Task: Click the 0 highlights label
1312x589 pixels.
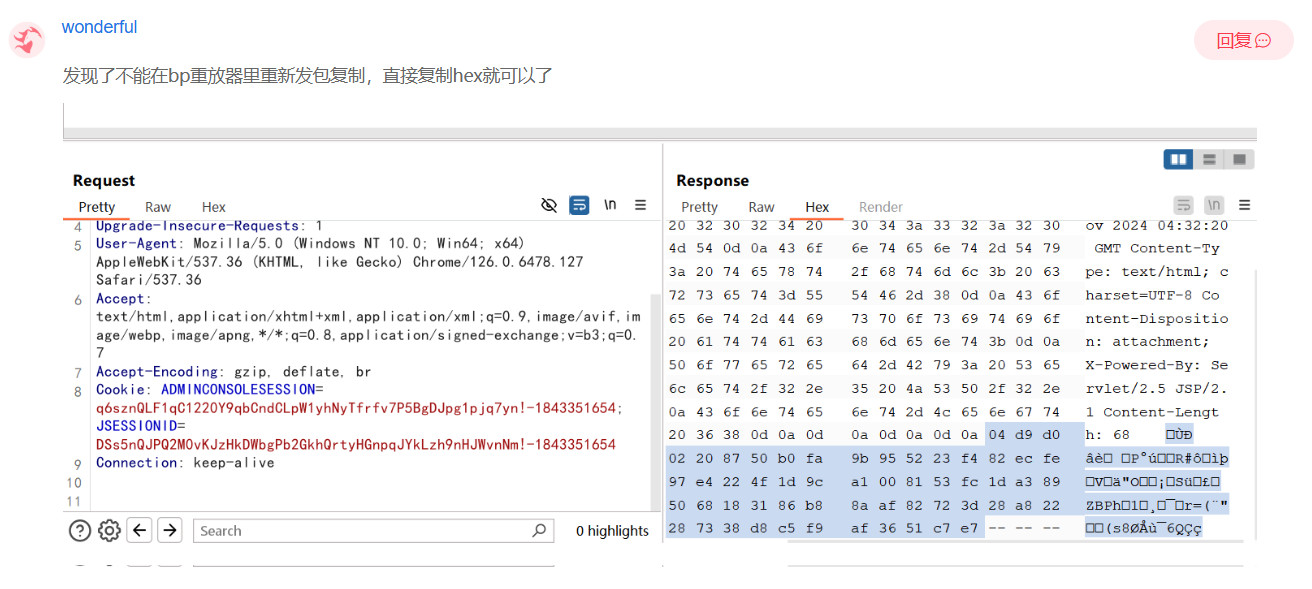Action: coord(612,531)
